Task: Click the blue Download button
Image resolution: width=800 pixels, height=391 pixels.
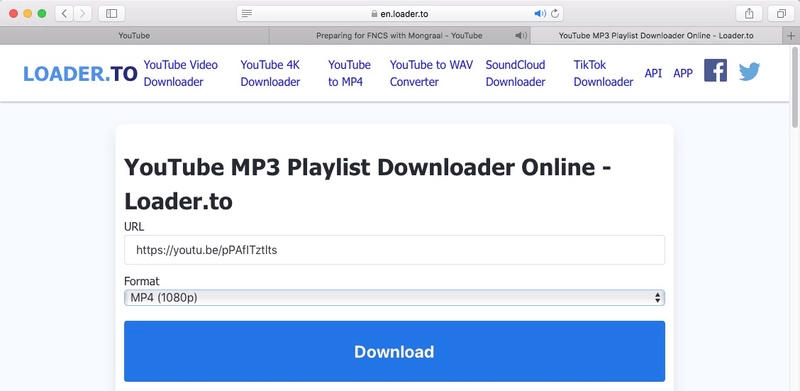Action: 394,351
